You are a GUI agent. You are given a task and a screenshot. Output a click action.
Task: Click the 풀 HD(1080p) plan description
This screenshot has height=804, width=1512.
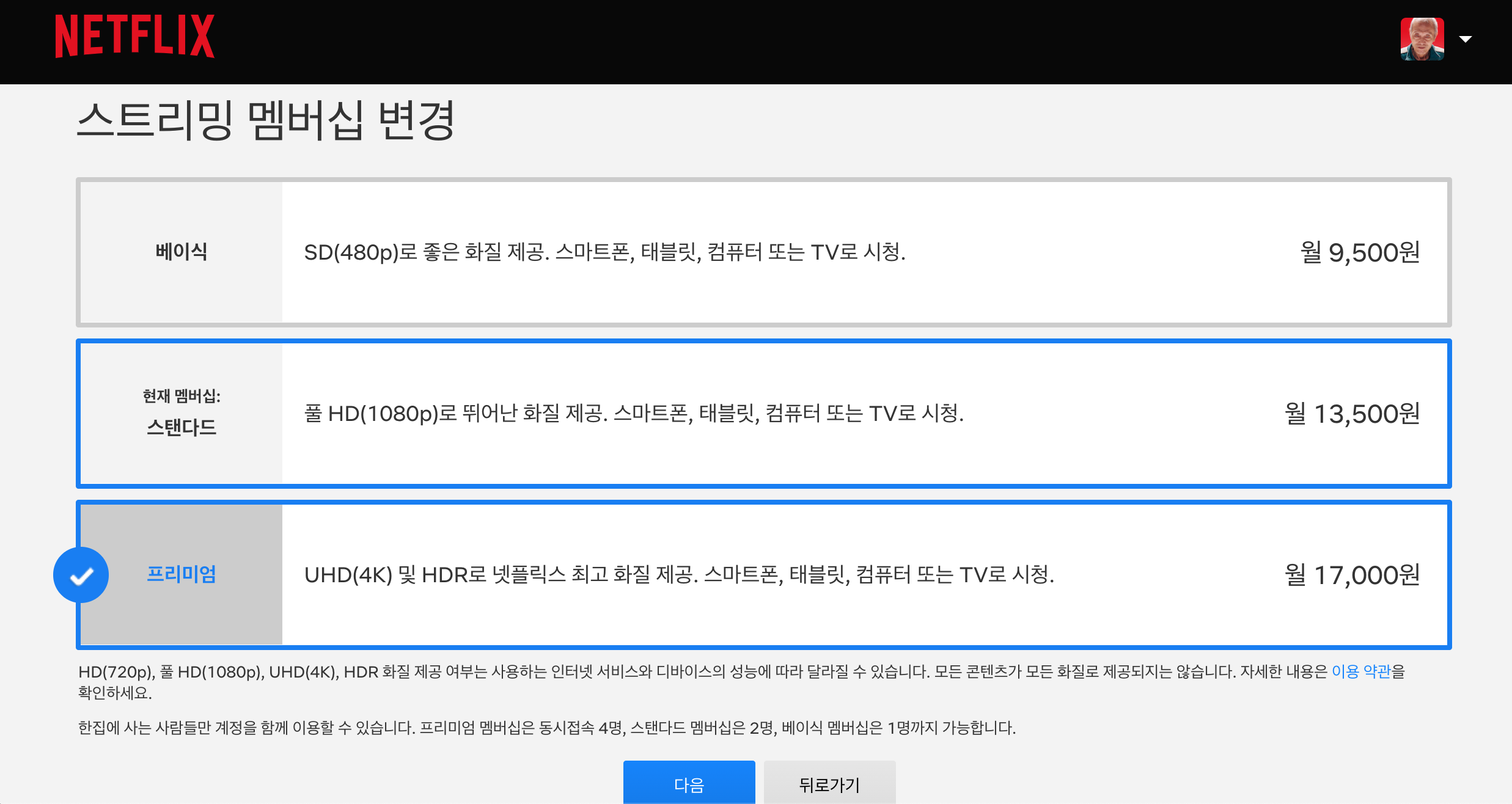coord(634,413)
